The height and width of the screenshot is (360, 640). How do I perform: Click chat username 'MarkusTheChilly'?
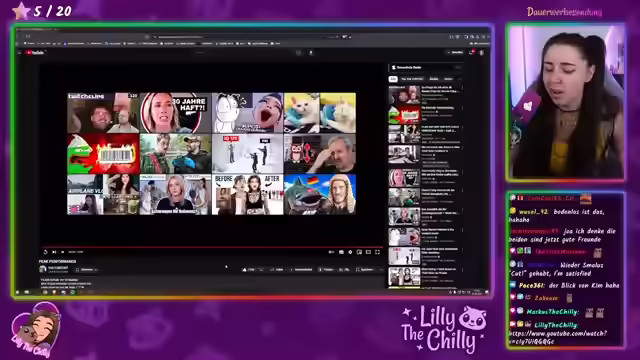(552, 312)
